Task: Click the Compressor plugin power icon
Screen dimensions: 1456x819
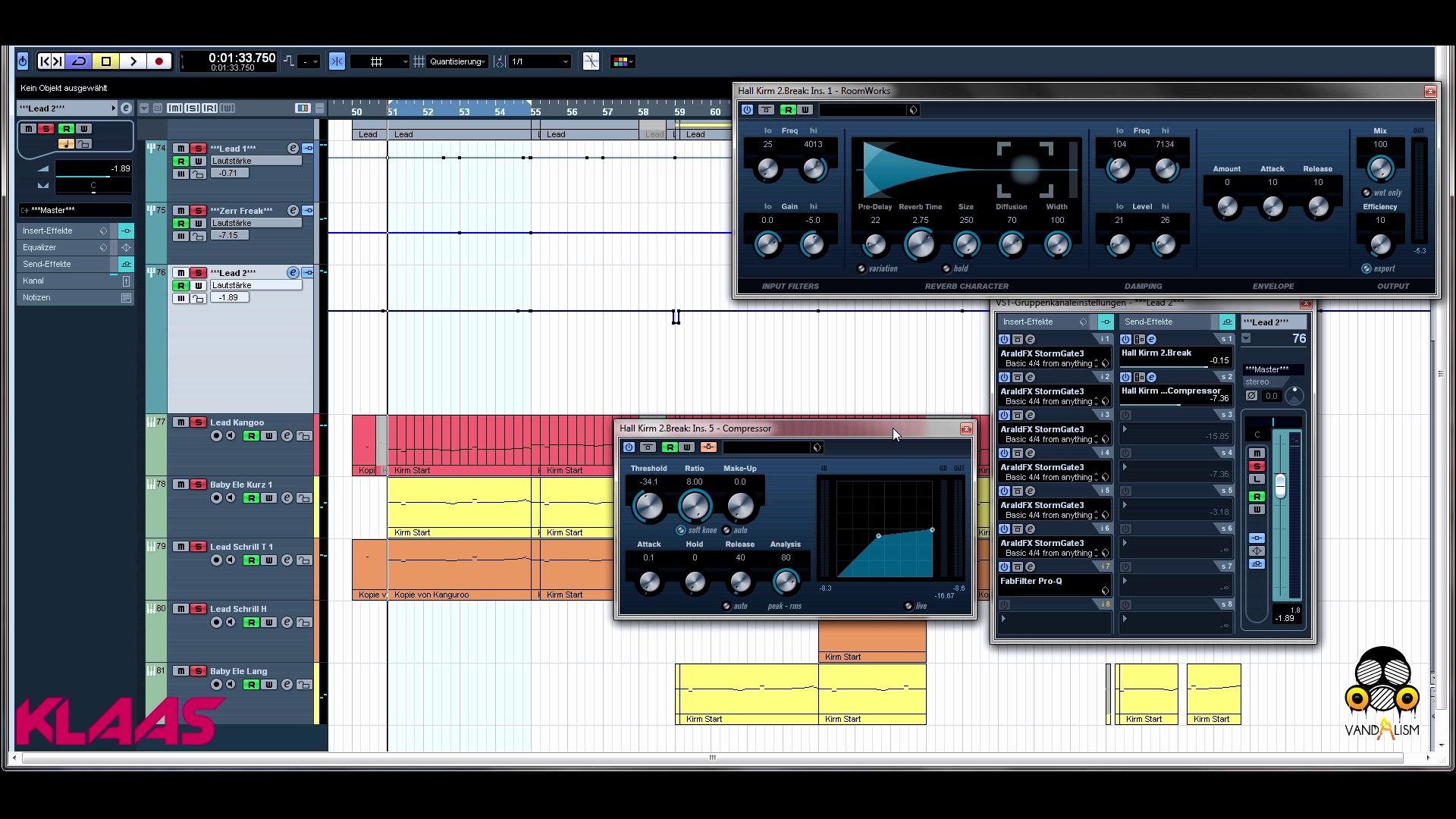Action: pyautogui.click(x=629, y=447)
